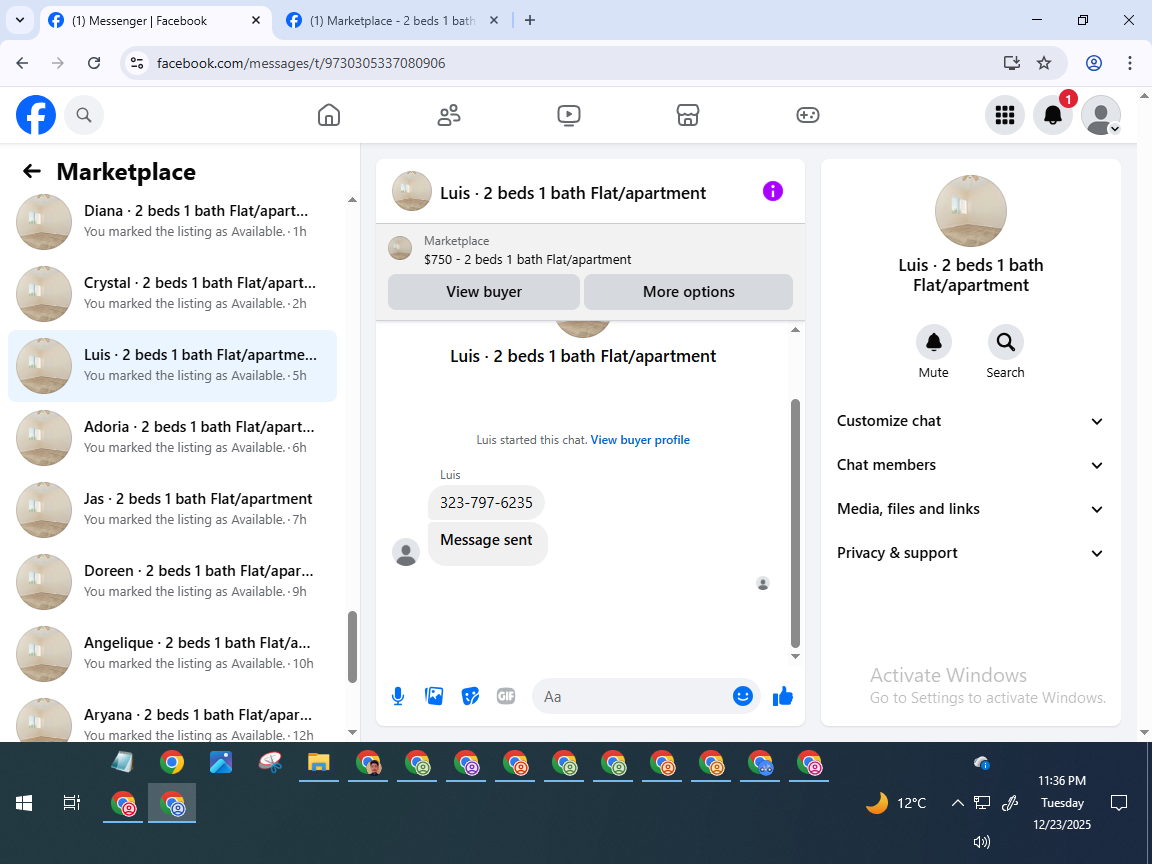
Task: Open the nine-dot Menu grid icon
Action: (x=1004, y=115)
